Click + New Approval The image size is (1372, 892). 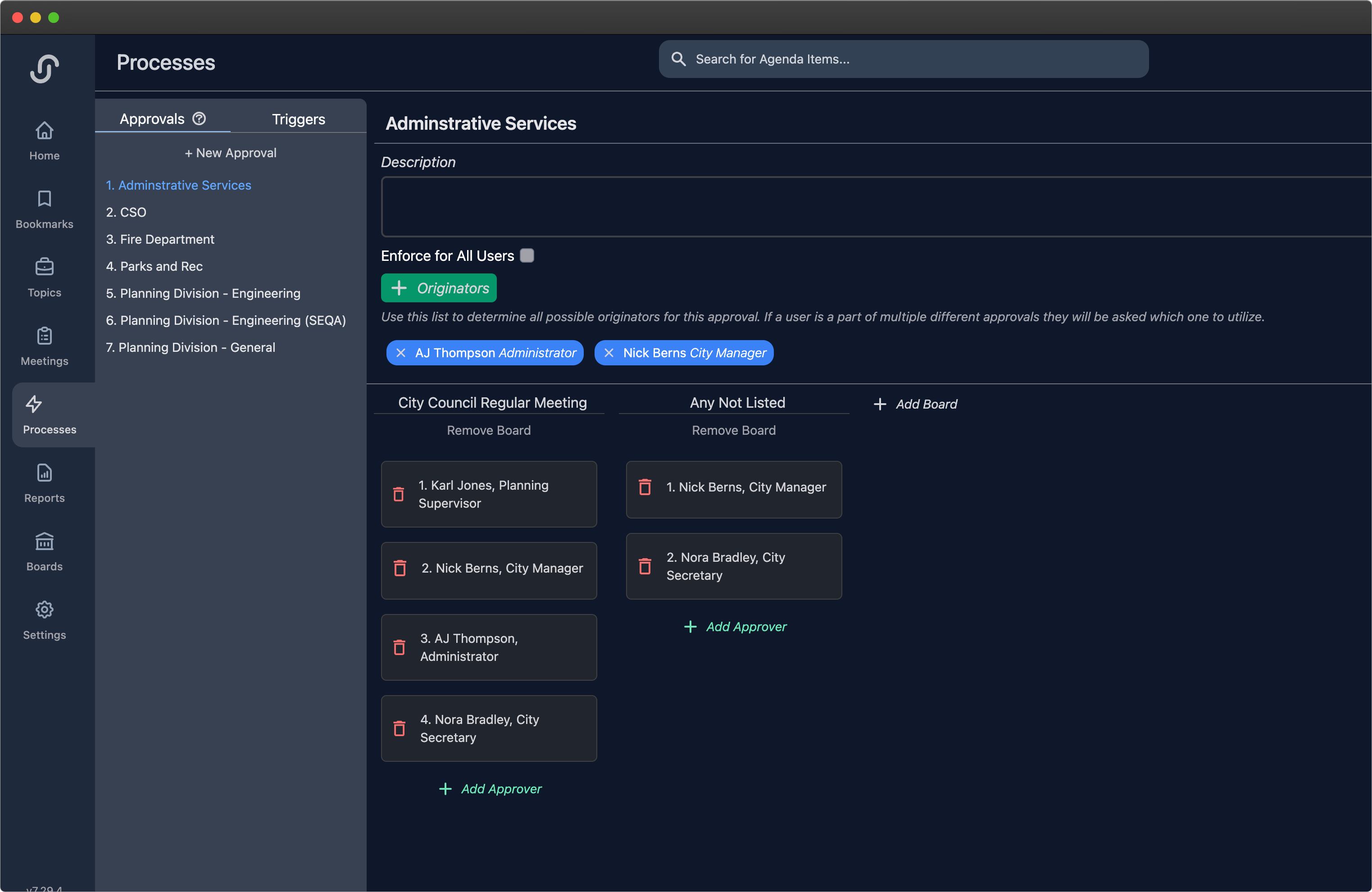pyautogui.click(x=230, y=153)
